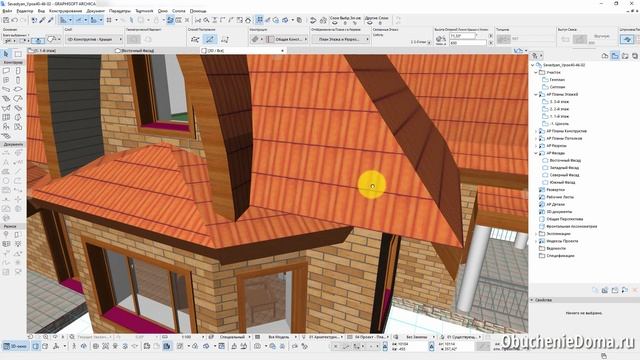Toggle the eye under Слои Выбр.Эл-ов

coord(335,23)
